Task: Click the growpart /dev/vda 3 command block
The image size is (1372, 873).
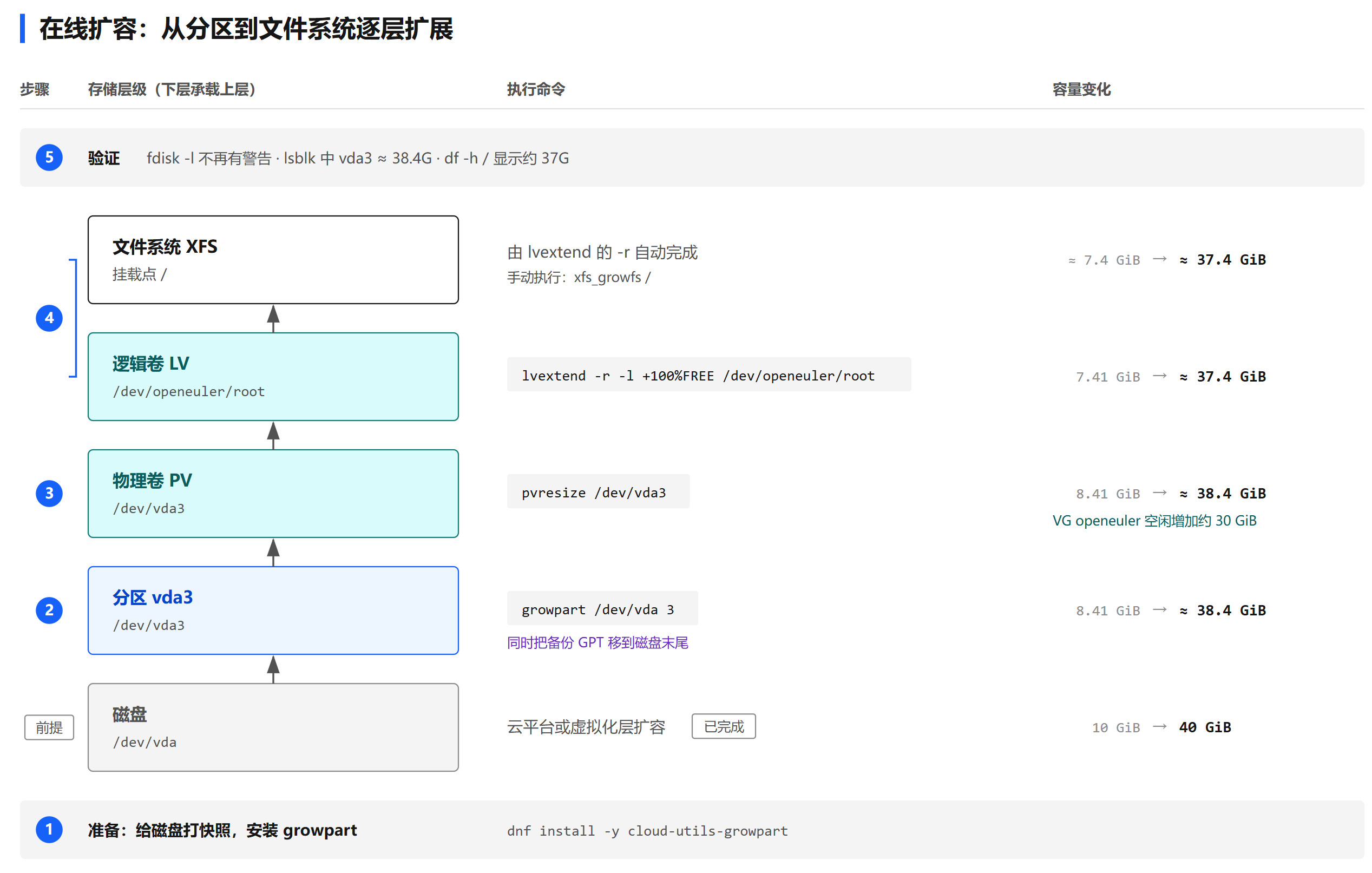Action: [602, 608]
